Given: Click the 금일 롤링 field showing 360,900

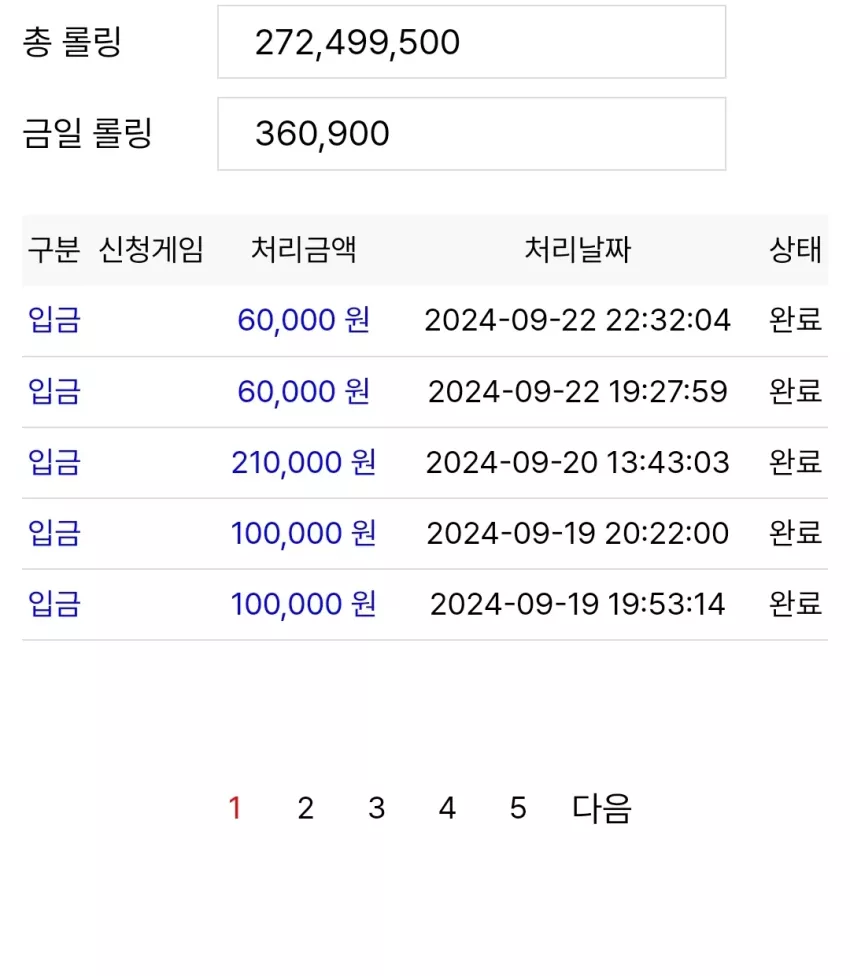Looking at the screenshot, I should coord(471,134).
